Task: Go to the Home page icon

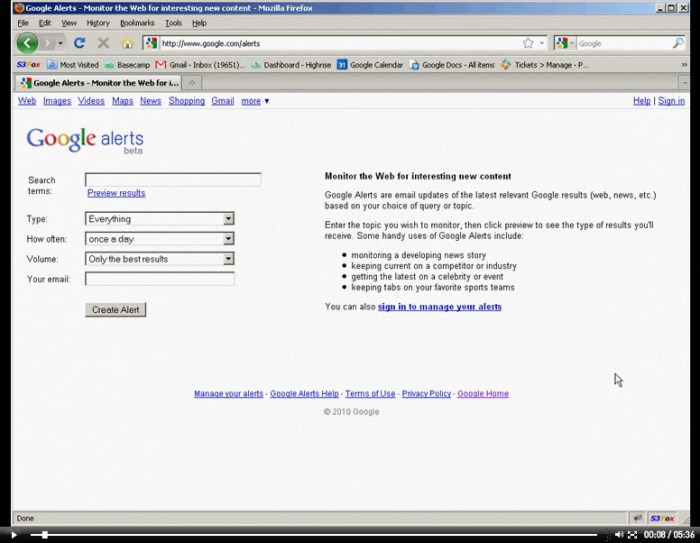Action: point(127,43)
